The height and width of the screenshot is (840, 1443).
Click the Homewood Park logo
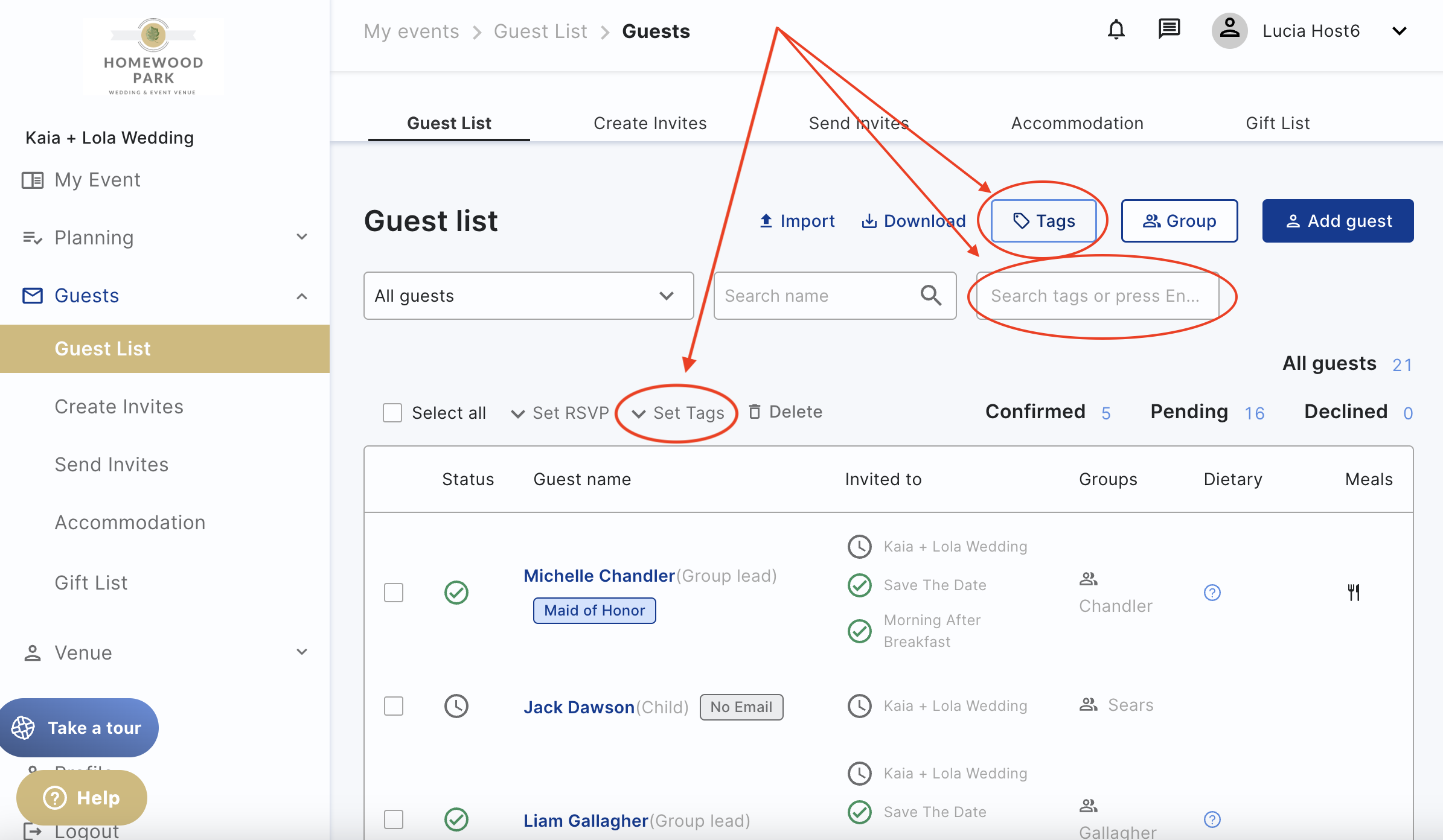(x=153, y=57)
